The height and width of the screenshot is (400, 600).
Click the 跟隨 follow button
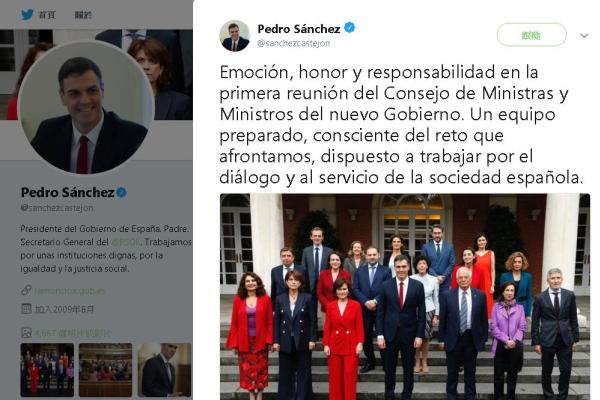point(532,35)
